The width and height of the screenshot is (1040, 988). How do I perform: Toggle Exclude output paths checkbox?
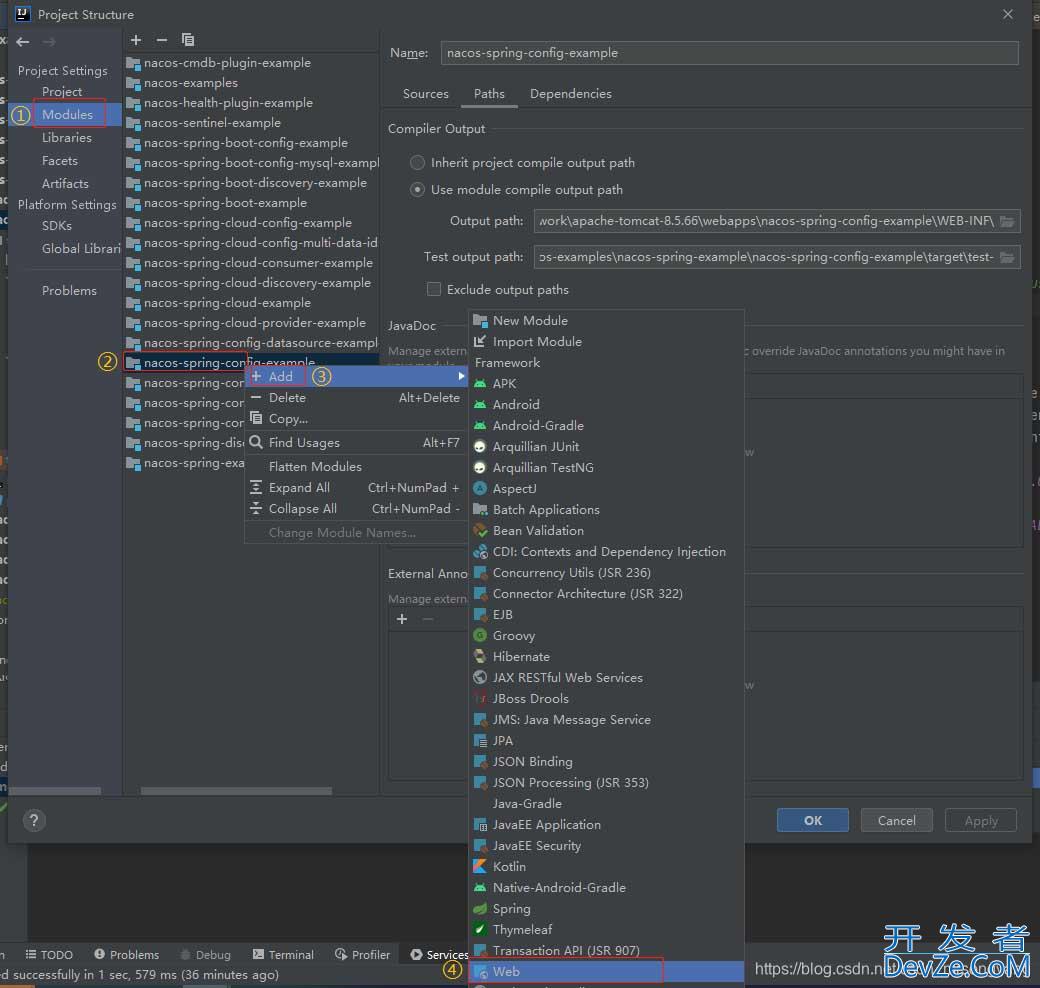434,289
